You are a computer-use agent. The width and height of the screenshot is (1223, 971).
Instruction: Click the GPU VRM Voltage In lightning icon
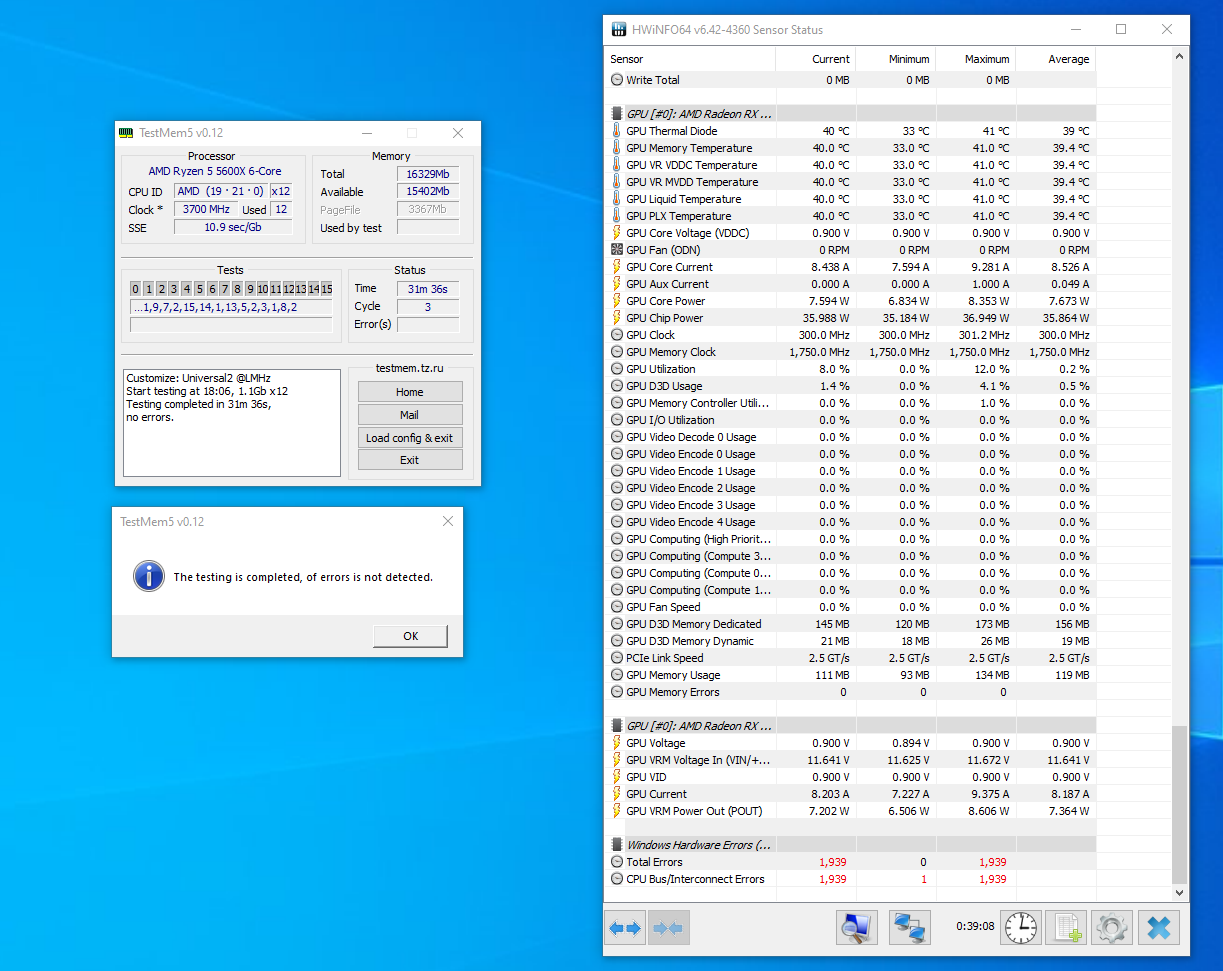pyautogui.click(x=616, y=760)
